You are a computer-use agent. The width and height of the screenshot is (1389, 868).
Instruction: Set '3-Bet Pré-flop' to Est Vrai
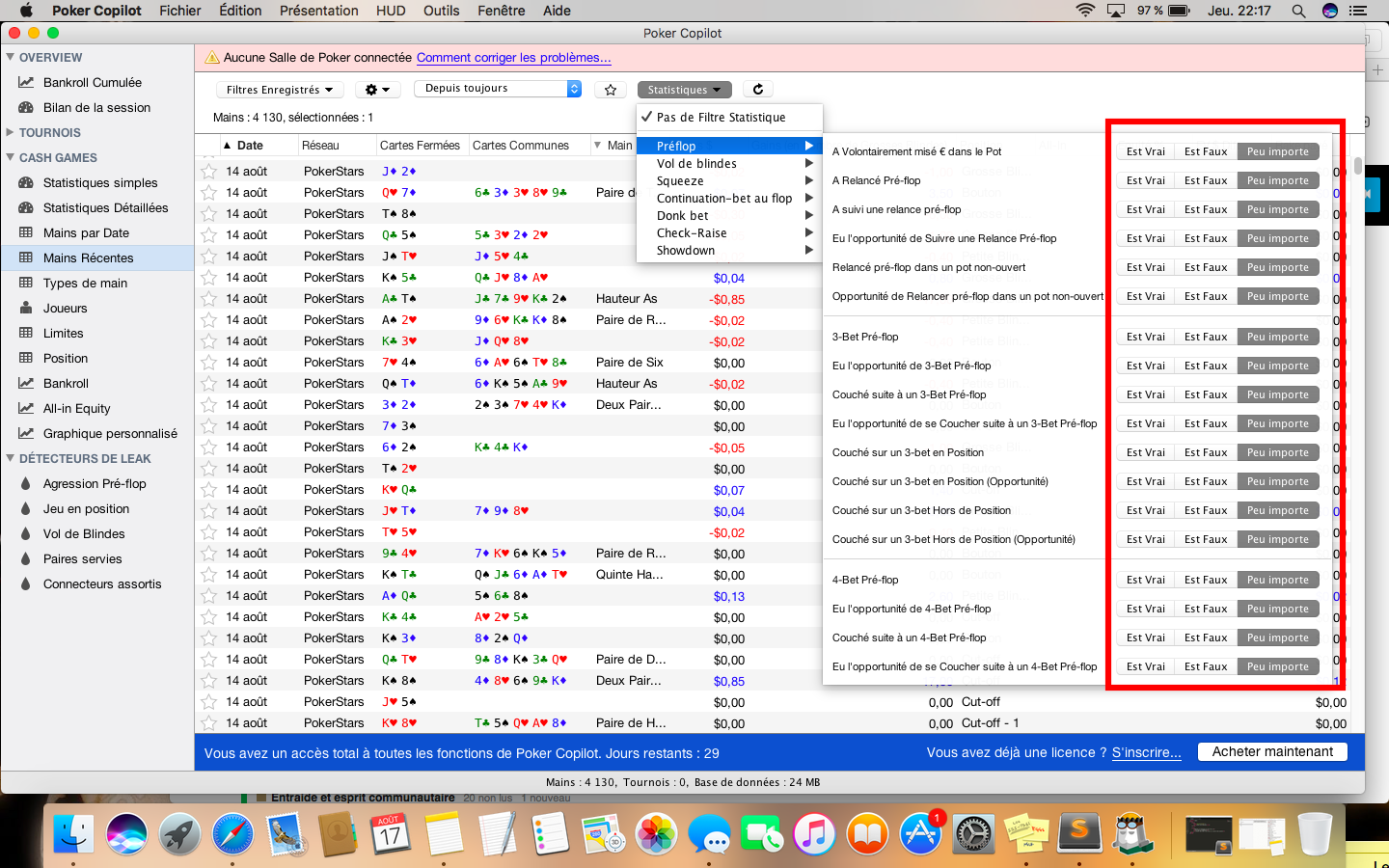click(x=1145, y=338)
